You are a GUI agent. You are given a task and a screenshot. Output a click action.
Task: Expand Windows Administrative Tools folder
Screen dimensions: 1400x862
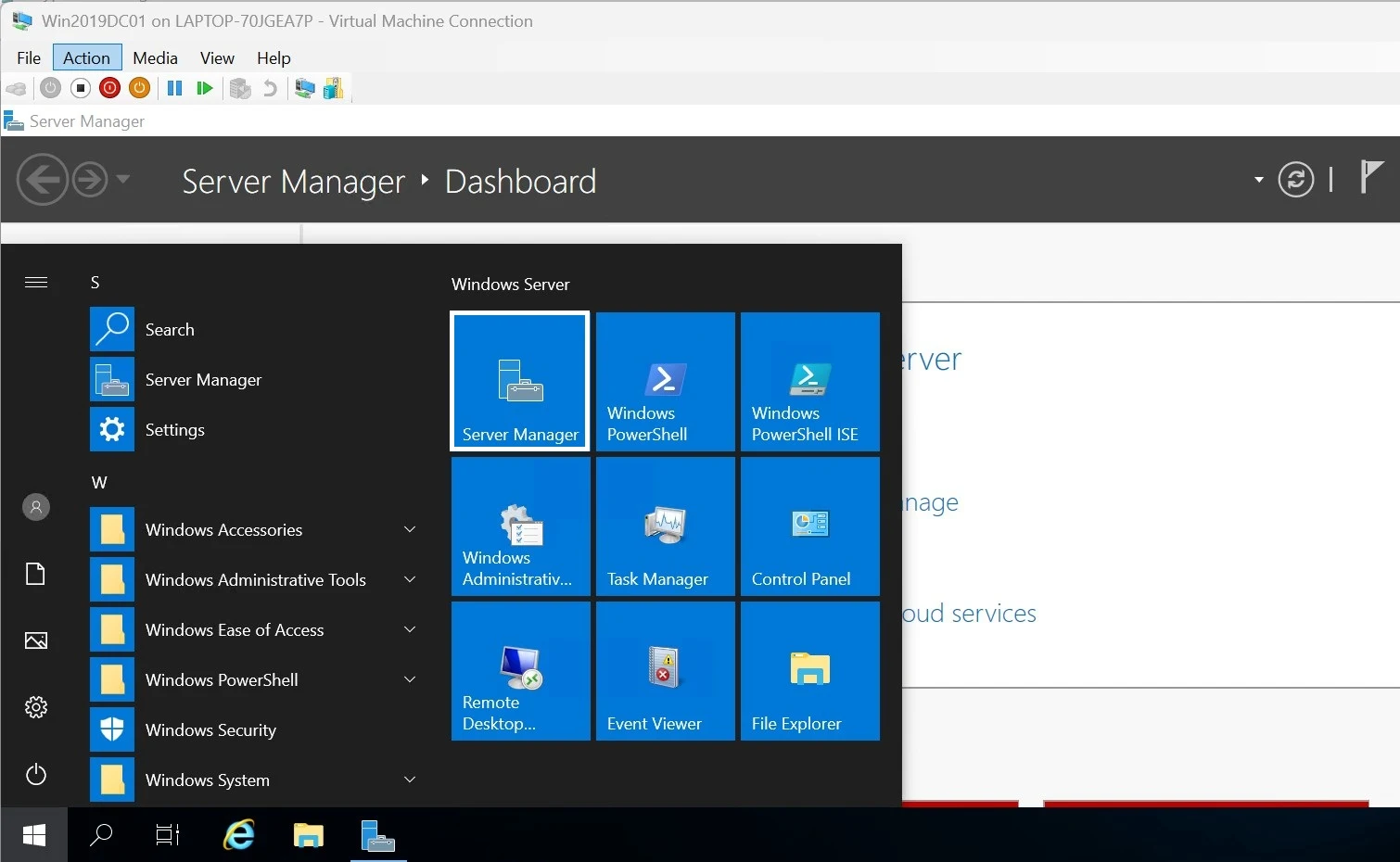click(x=410, y=579)
